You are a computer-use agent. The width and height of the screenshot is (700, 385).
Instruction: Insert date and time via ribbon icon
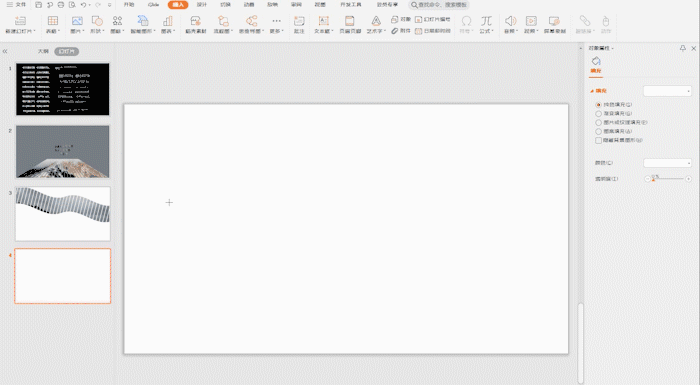(x=418, y=31)
